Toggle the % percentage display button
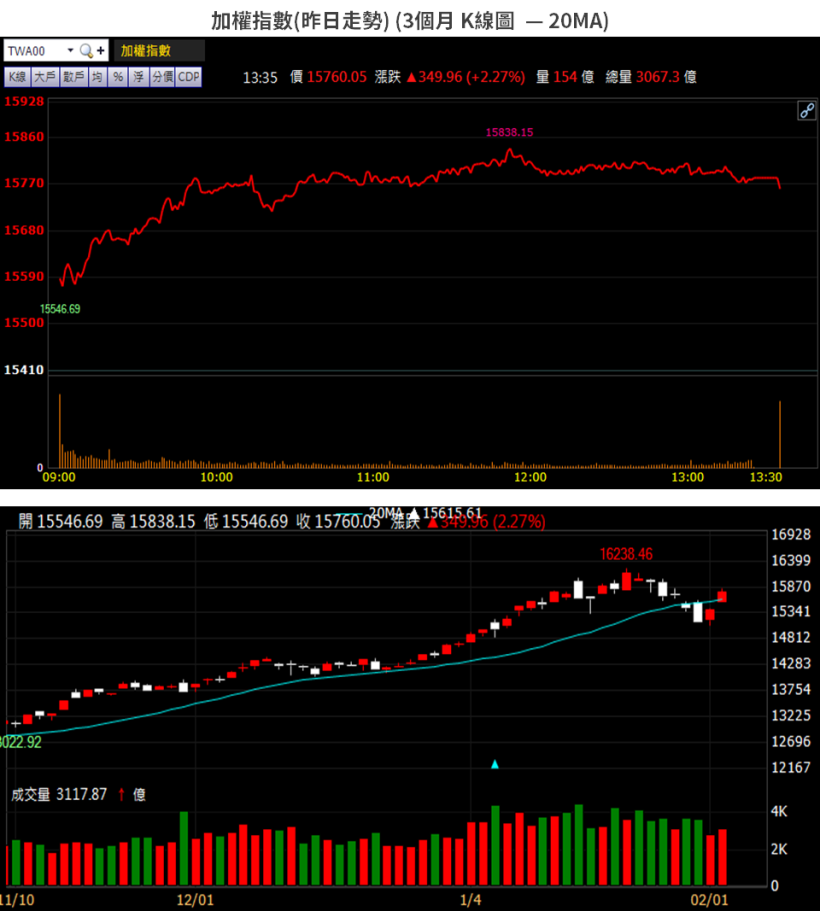This screenshot has height=911, width=820. [x=117, y=77]
